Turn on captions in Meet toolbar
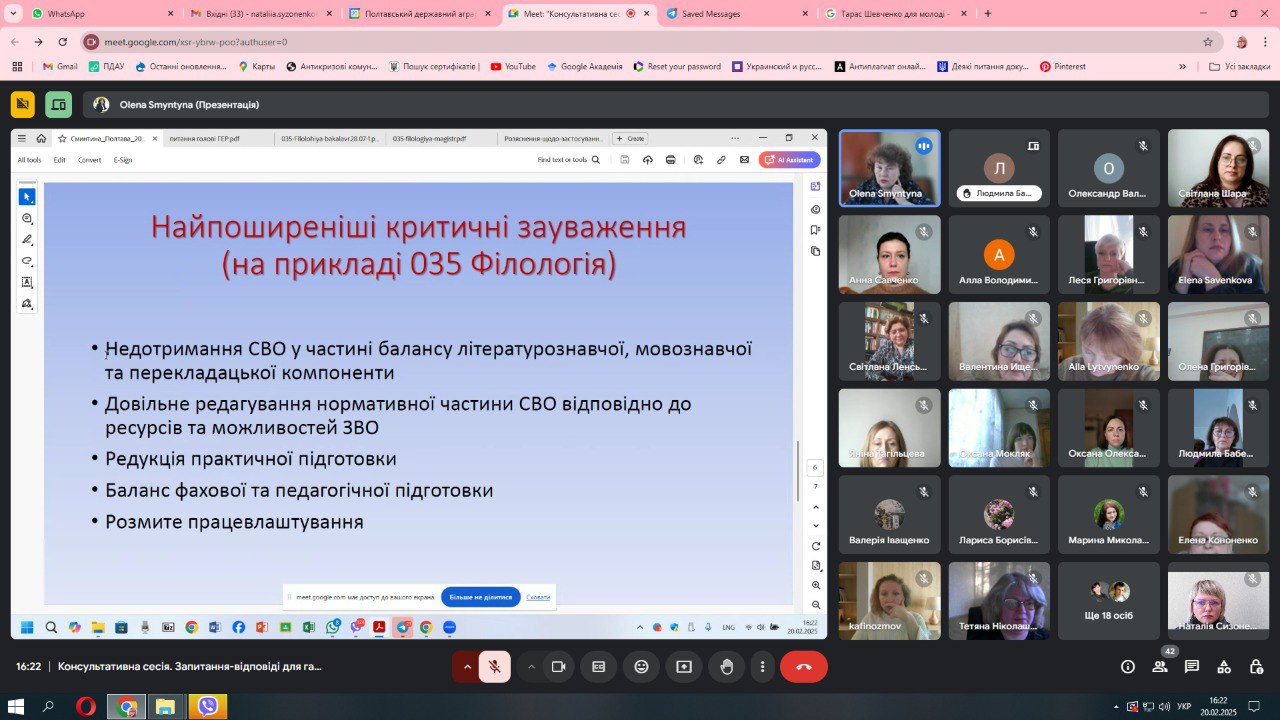 coord(599,667)
